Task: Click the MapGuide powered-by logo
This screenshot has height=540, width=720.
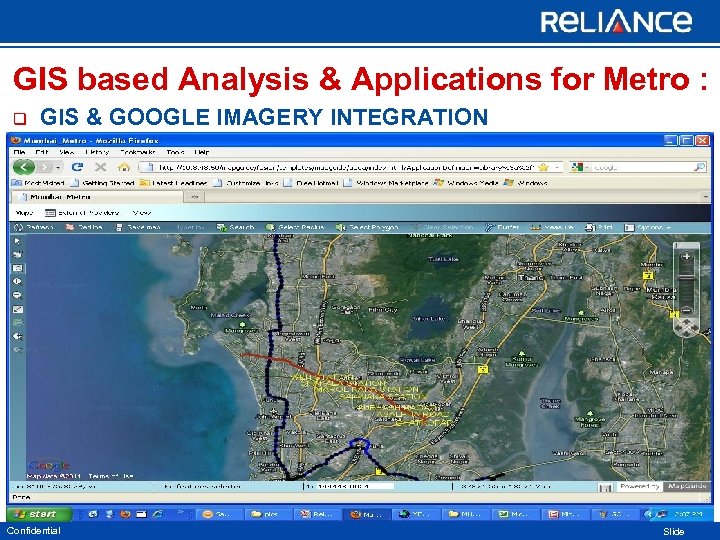Action: click(x=686, y=486)
